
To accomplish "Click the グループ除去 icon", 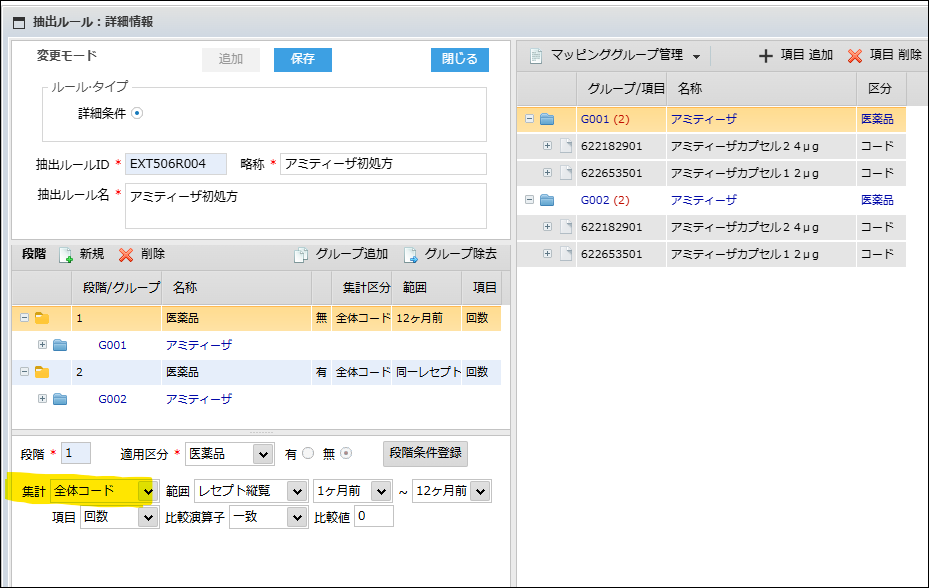I will [x=411, y=255].
